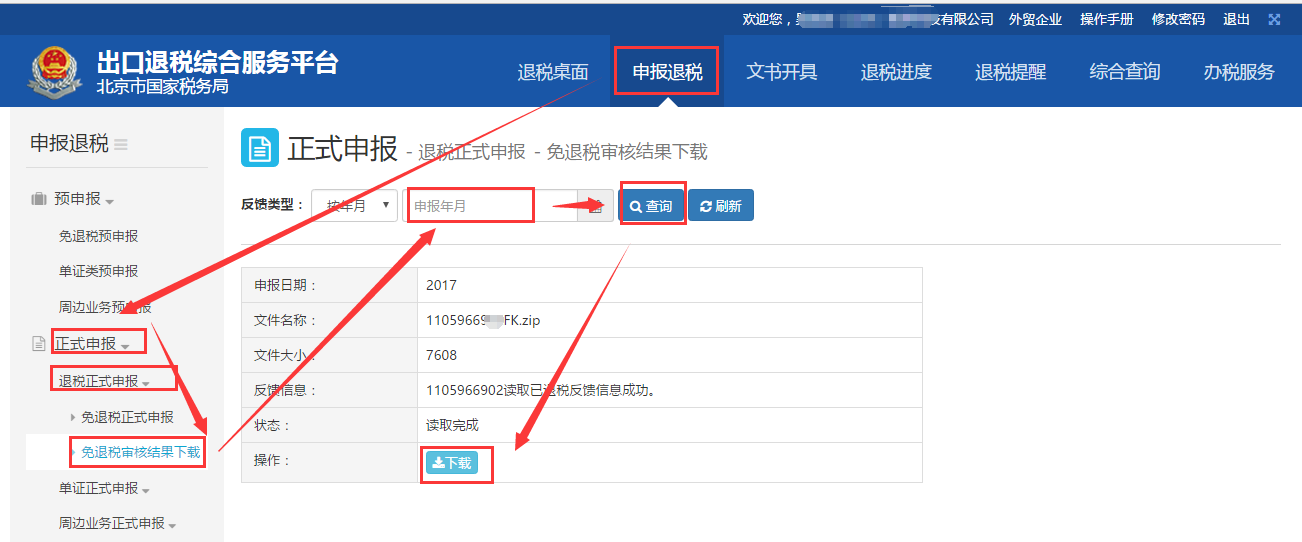Select 免退税审核结果下载 in sidebar
Screen dimensions: 1302x542
click(140, 452)
